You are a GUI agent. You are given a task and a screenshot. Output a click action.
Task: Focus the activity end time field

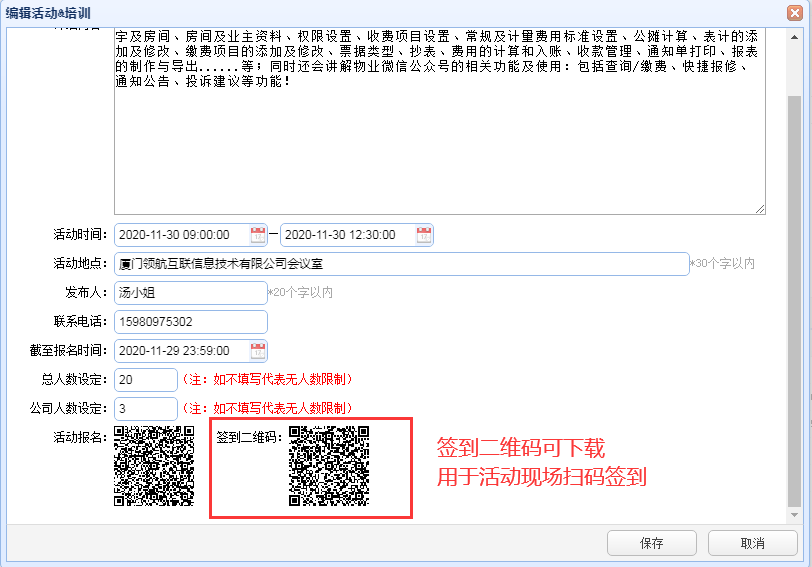pos(347,235)
